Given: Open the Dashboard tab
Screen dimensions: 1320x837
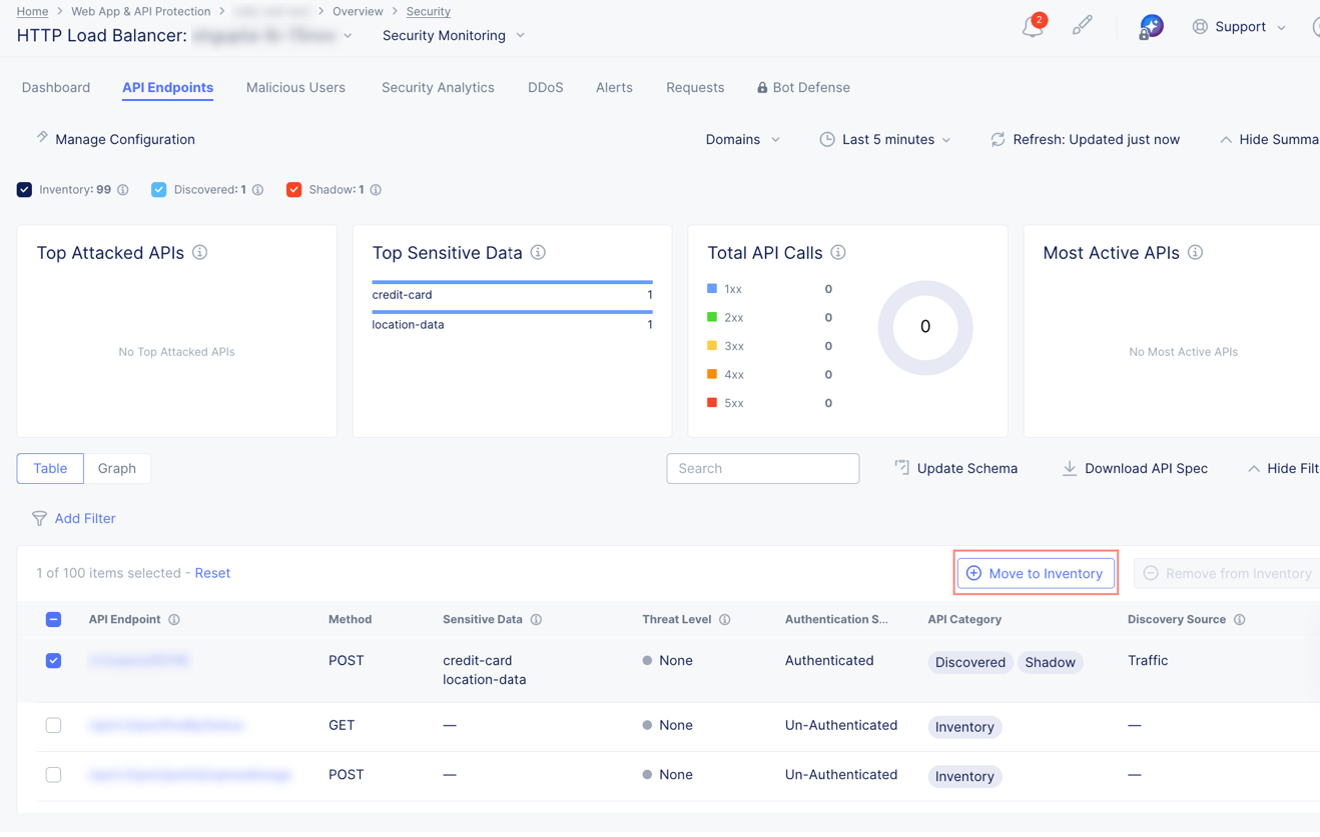Looking at the screenshot, I should pyautogui.click(x=56, y=88).
